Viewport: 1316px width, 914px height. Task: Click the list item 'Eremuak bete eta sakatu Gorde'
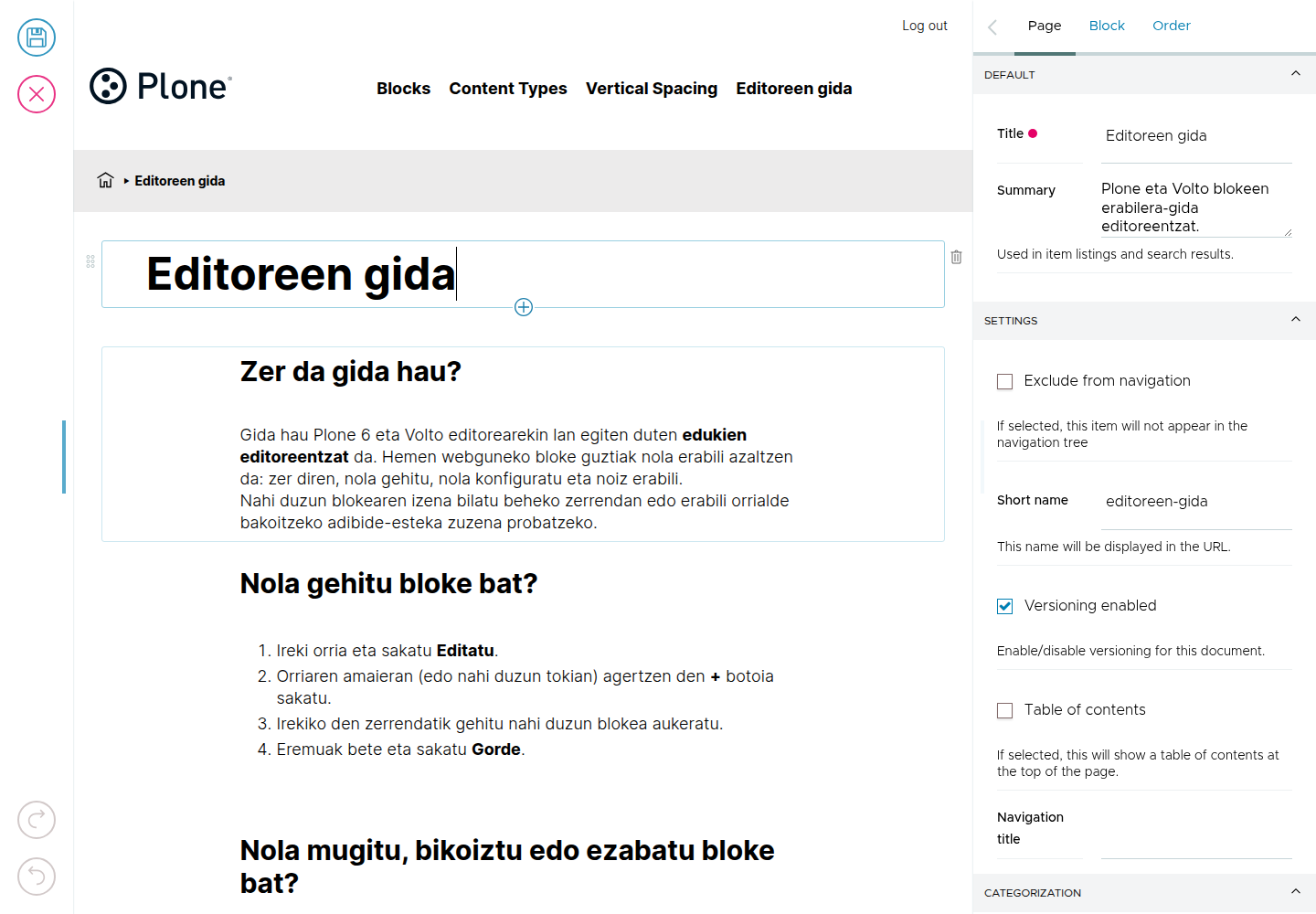pyautogui.click(x=400, y=749)
